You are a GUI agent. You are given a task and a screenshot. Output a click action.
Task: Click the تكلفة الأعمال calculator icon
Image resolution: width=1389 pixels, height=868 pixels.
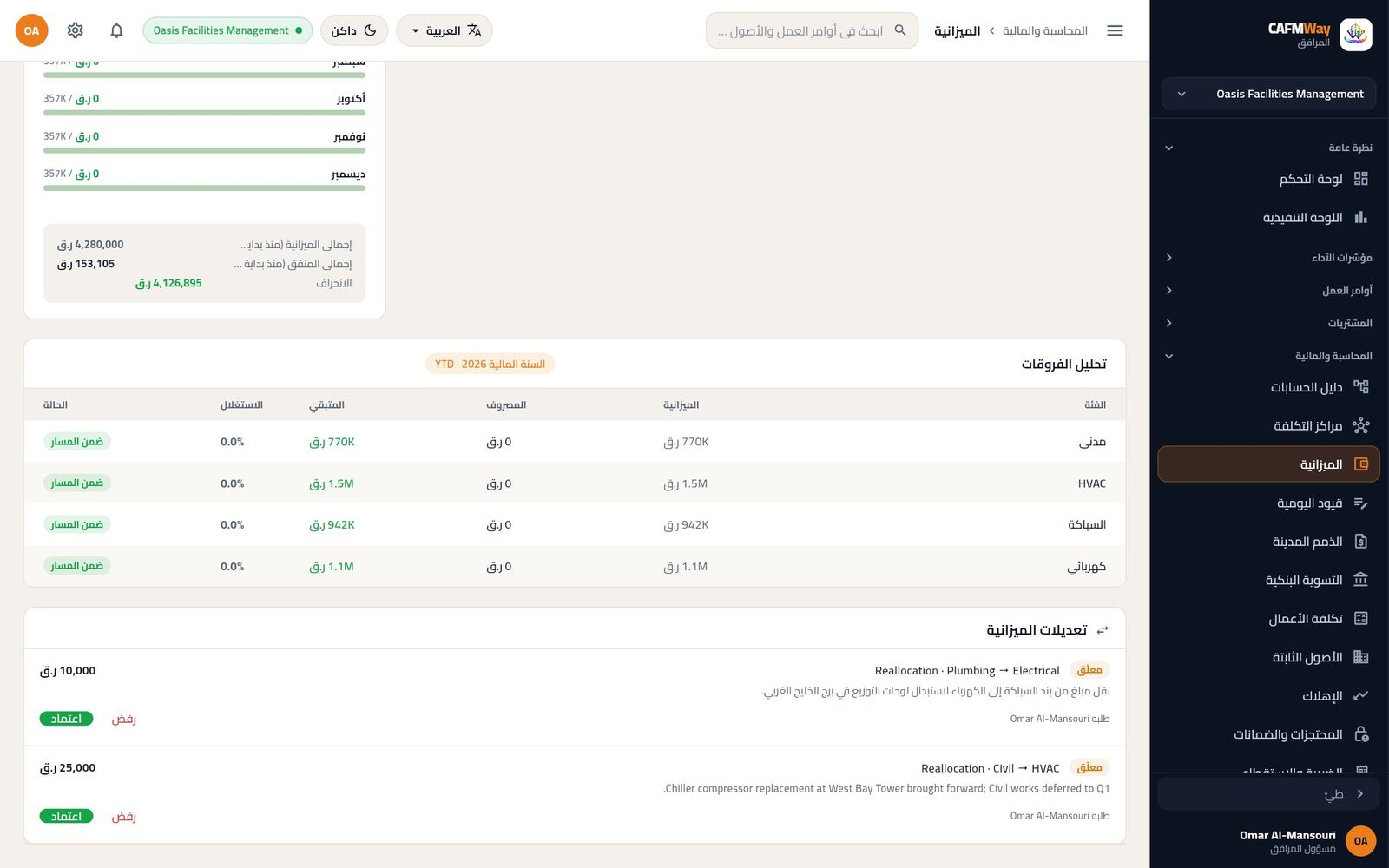(1360, 619)
